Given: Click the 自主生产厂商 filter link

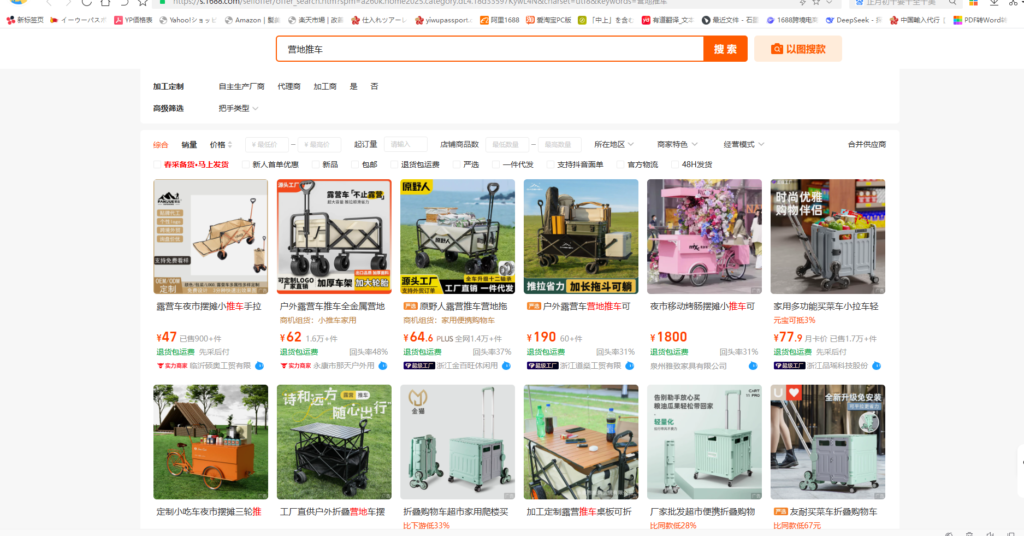Looking at the screenshot, I should coord(241,87).
